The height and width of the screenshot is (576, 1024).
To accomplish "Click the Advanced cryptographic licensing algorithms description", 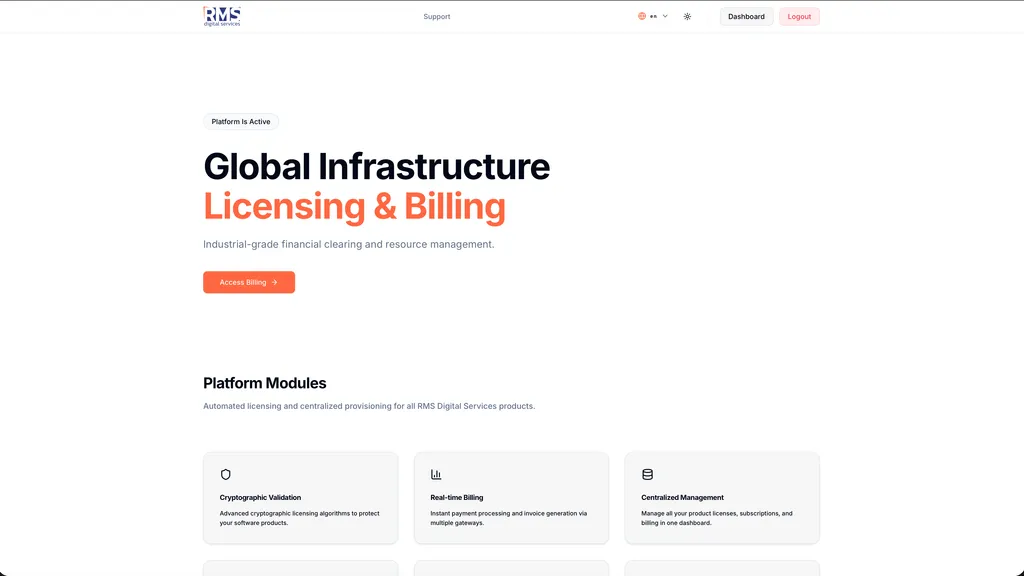I will click(x=300, y=518).
